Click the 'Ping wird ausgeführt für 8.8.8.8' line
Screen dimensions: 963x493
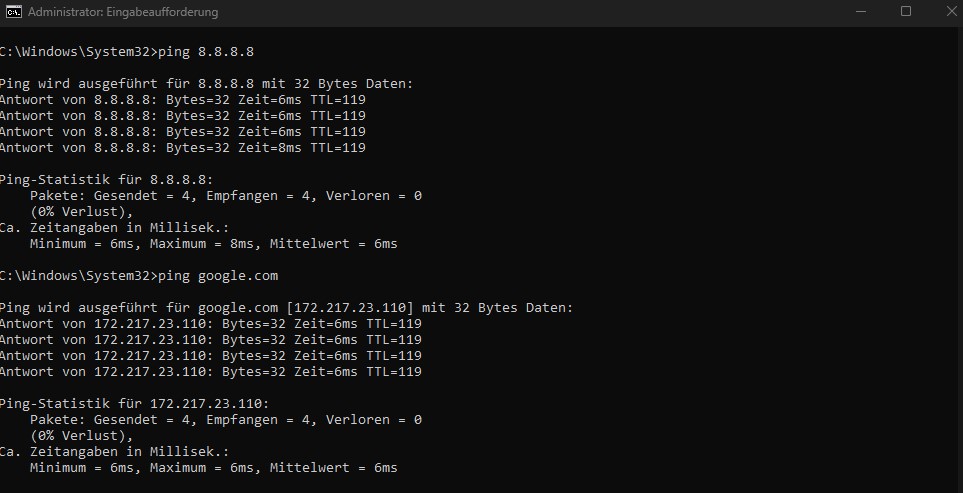[x=207, y=83]
